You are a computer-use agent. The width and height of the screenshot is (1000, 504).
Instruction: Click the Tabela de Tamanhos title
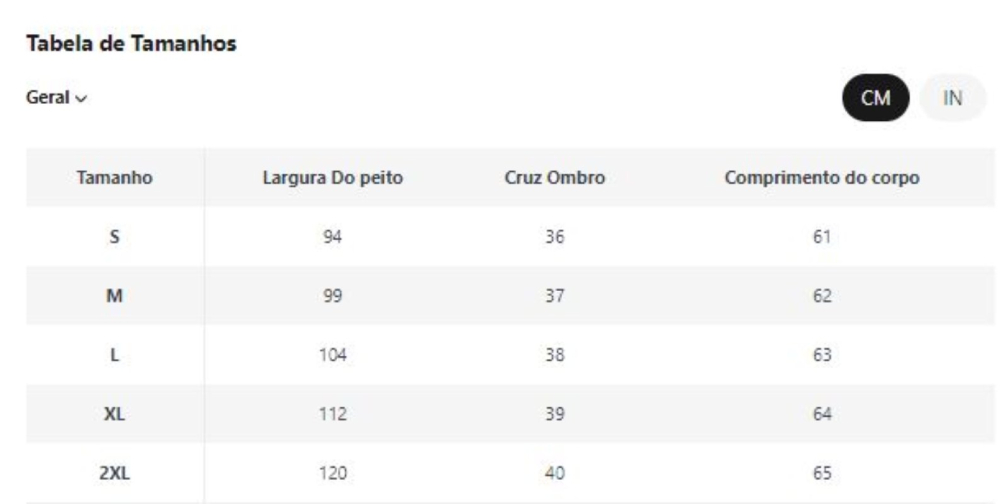coord(131,43)
